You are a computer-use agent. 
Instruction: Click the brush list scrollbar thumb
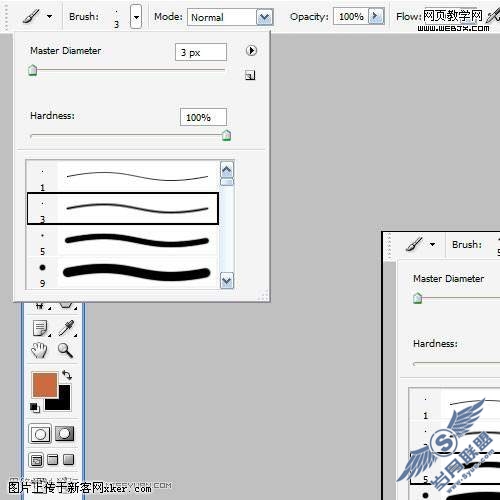(227, 182)
